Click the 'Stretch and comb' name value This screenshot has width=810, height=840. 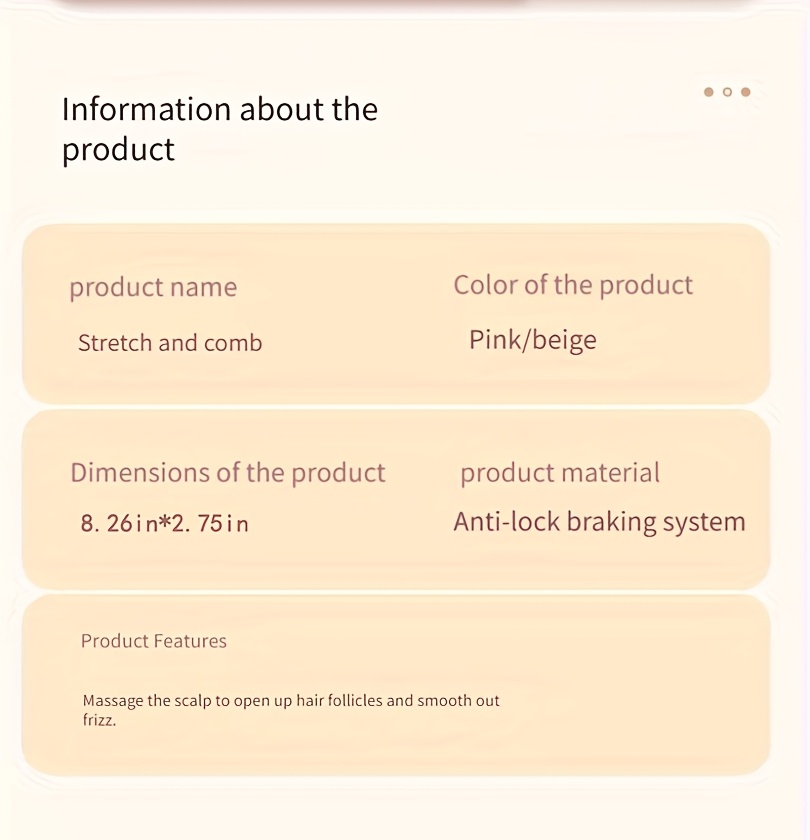[x=170, y=343]
